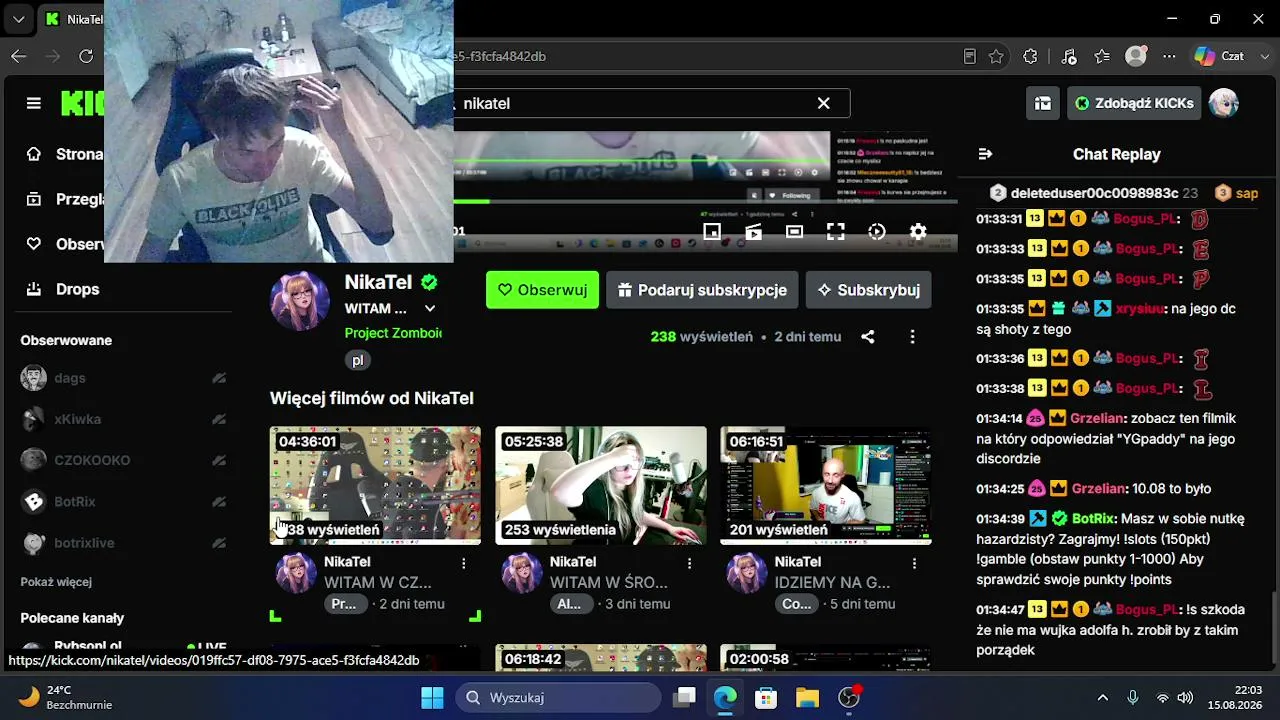Open the weather widget 24°C
Image resolution: width=1280 pixels, height=720 pixels.
tap(66, 697)
